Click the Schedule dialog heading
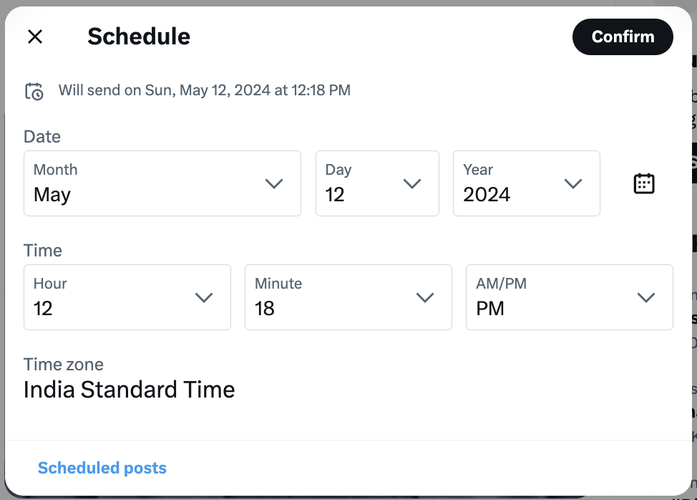 [x=139, y=37]
